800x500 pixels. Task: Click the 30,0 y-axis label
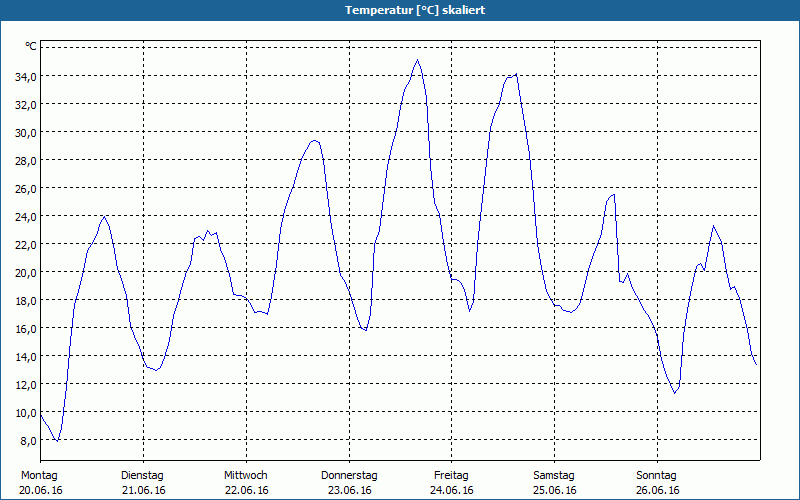pyautogui.click(x=26, y=133)
